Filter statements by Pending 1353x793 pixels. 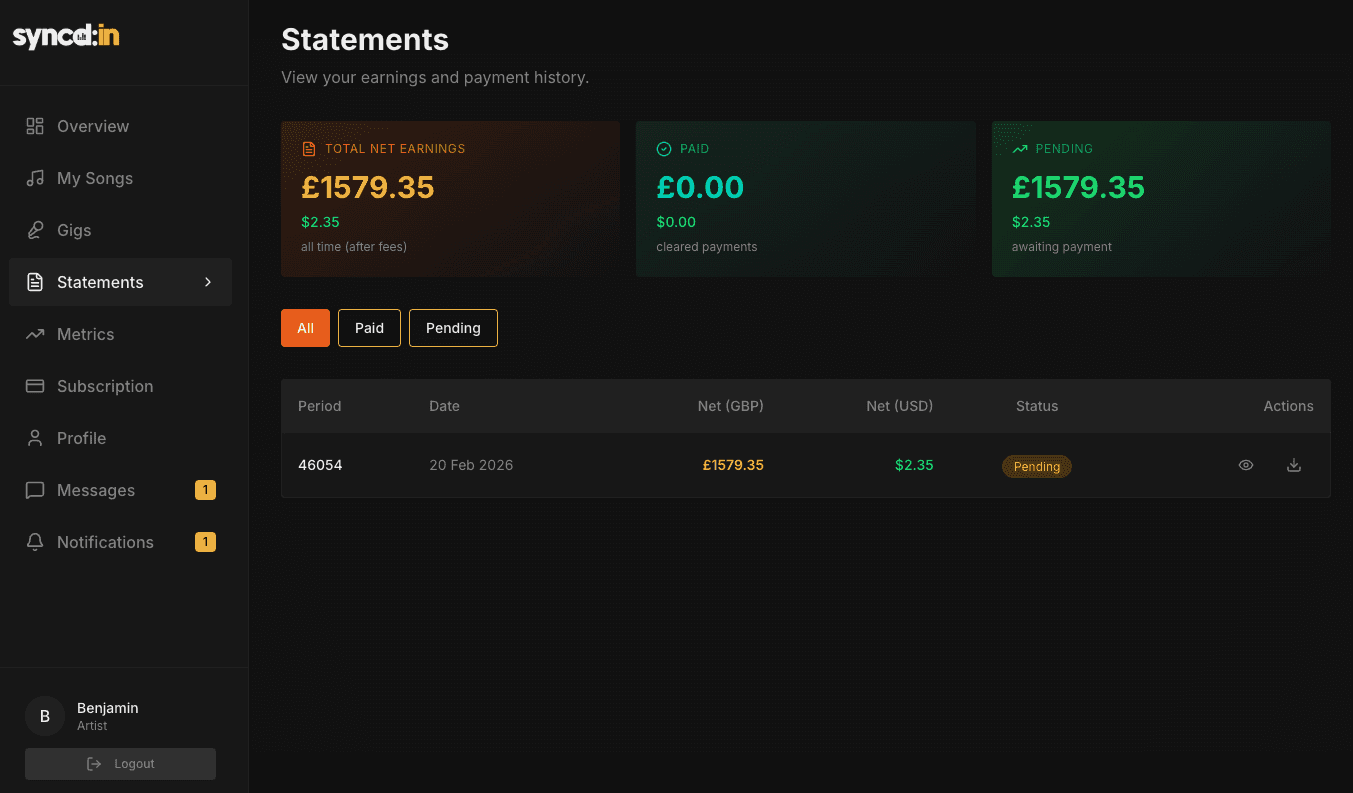coord(453,328)
